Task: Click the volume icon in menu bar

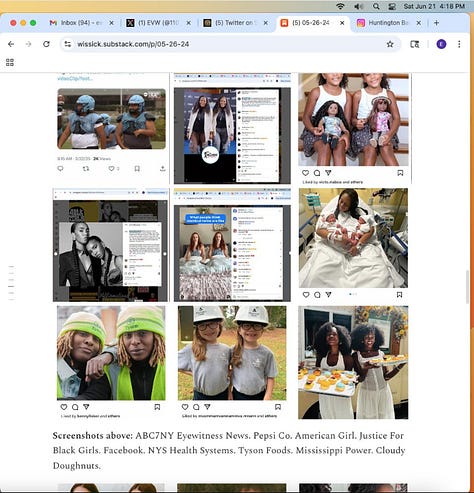Action: pyautogui.click(x=358, y=6)
